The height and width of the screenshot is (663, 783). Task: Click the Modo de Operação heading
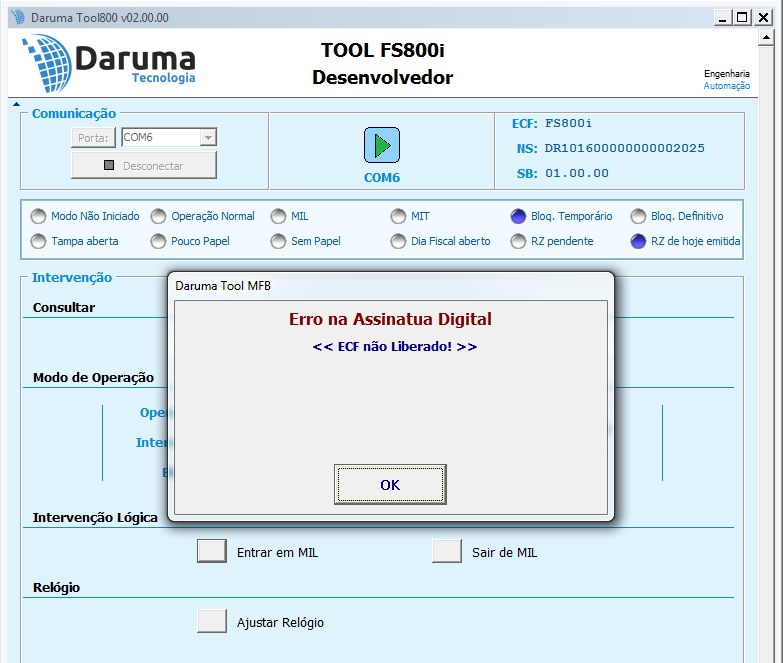pos(93,377)
